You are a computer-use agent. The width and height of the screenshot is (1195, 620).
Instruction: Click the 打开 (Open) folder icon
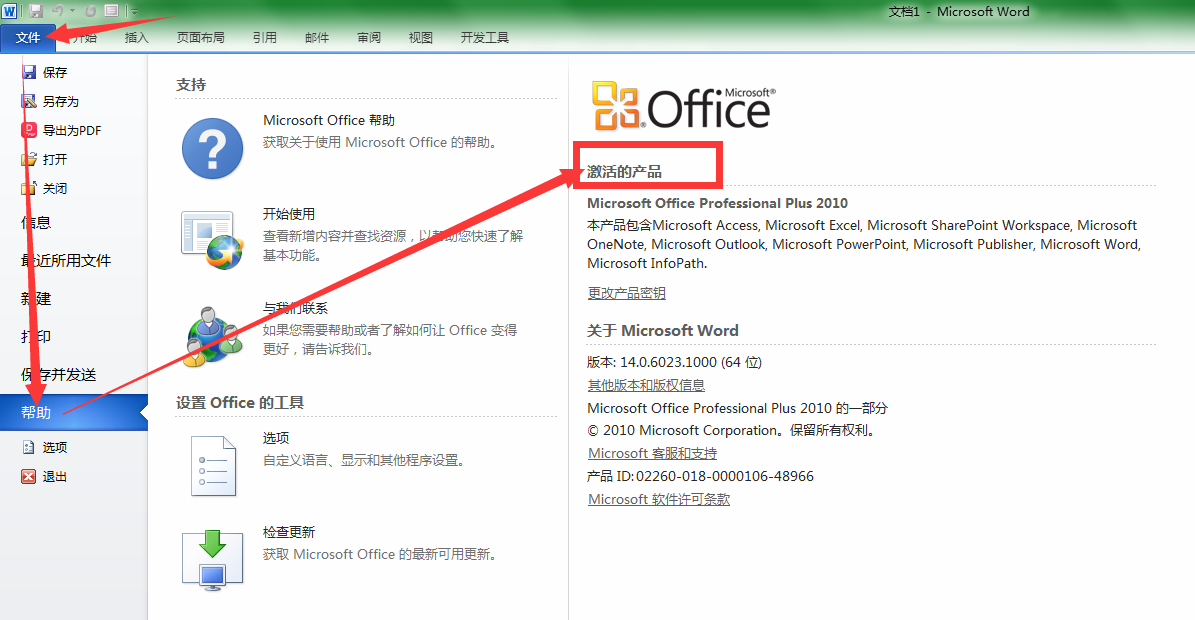(29, 159)
